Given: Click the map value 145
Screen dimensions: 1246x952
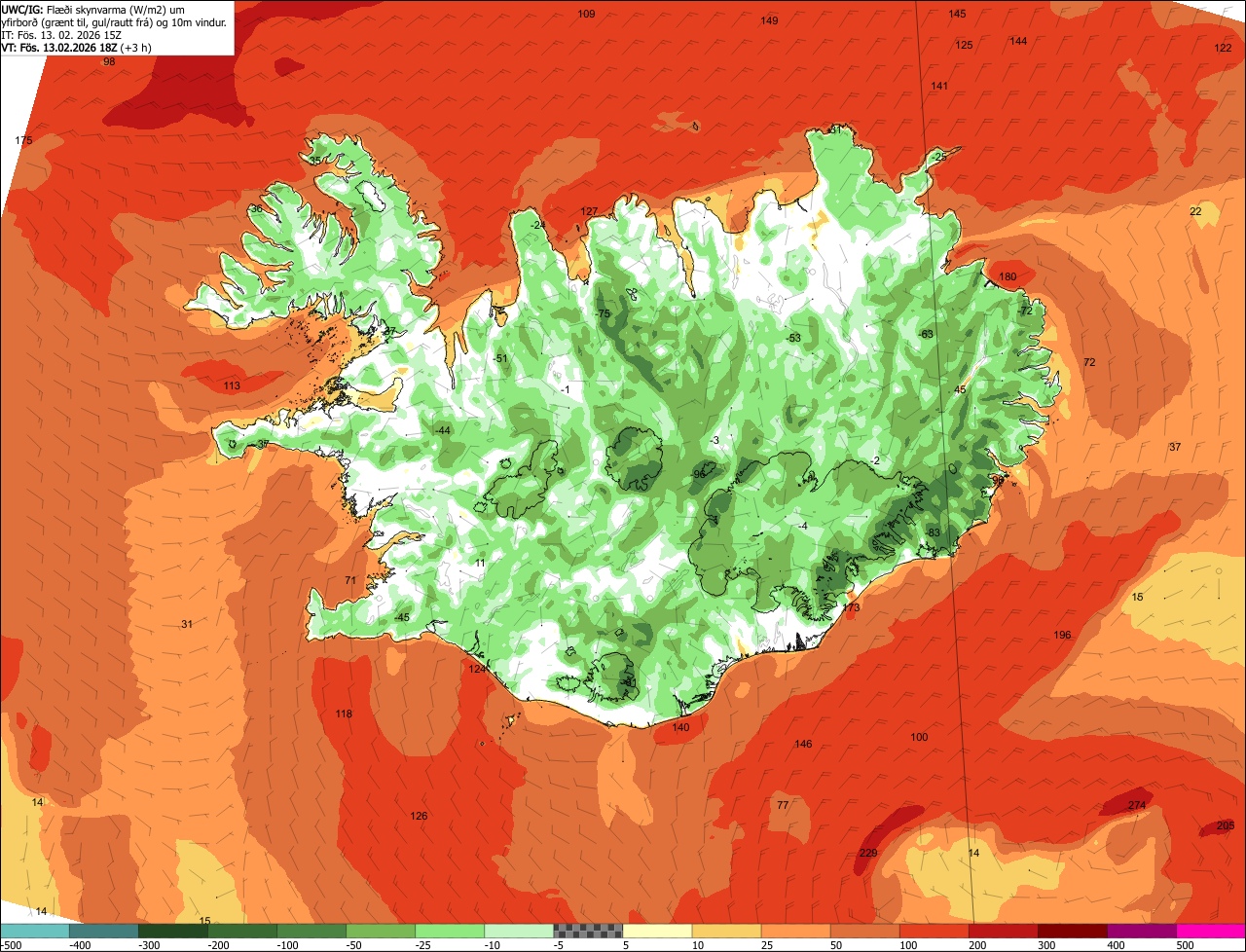Looking at the screenshot, I should pos(957,14).
